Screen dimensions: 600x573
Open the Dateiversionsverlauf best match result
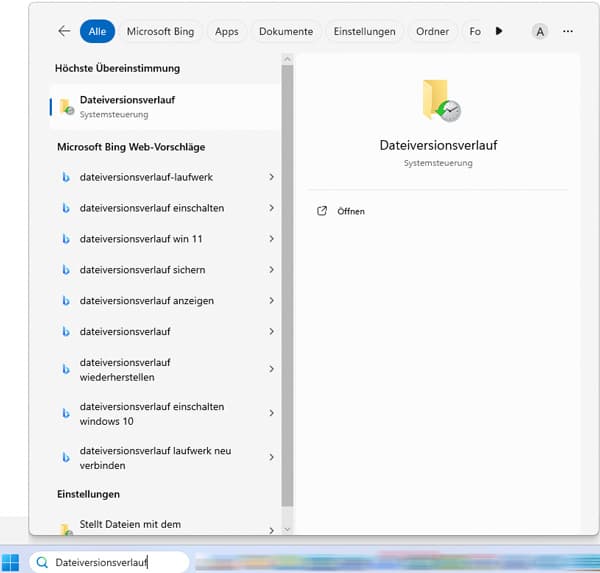pyautogui.click(x=165, y=107)
